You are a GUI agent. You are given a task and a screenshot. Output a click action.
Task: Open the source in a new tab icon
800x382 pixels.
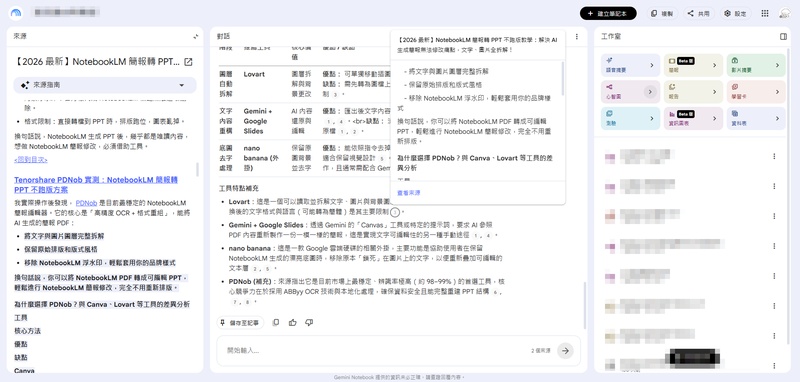188,62
